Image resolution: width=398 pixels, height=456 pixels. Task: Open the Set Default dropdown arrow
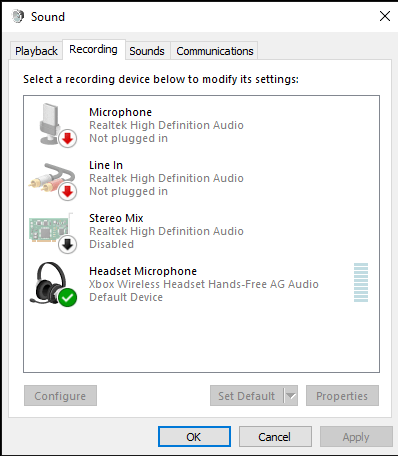[291, 396]
